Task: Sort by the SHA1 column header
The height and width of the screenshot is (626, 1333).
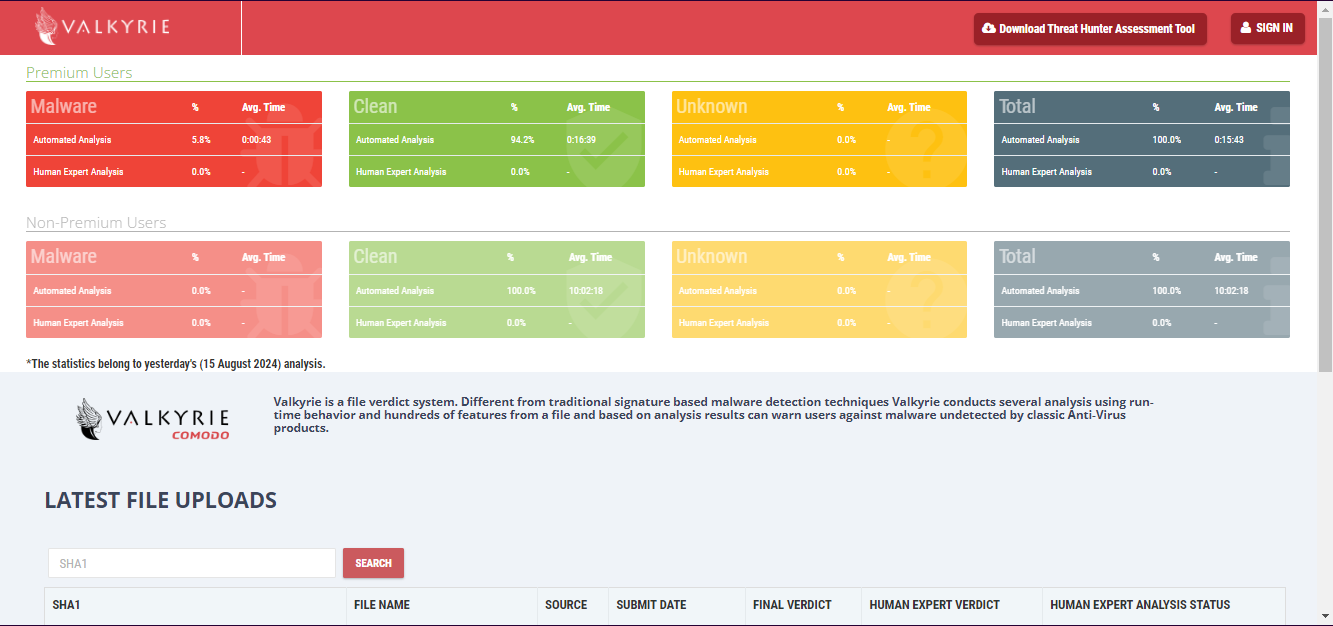Action: point(66,605)
